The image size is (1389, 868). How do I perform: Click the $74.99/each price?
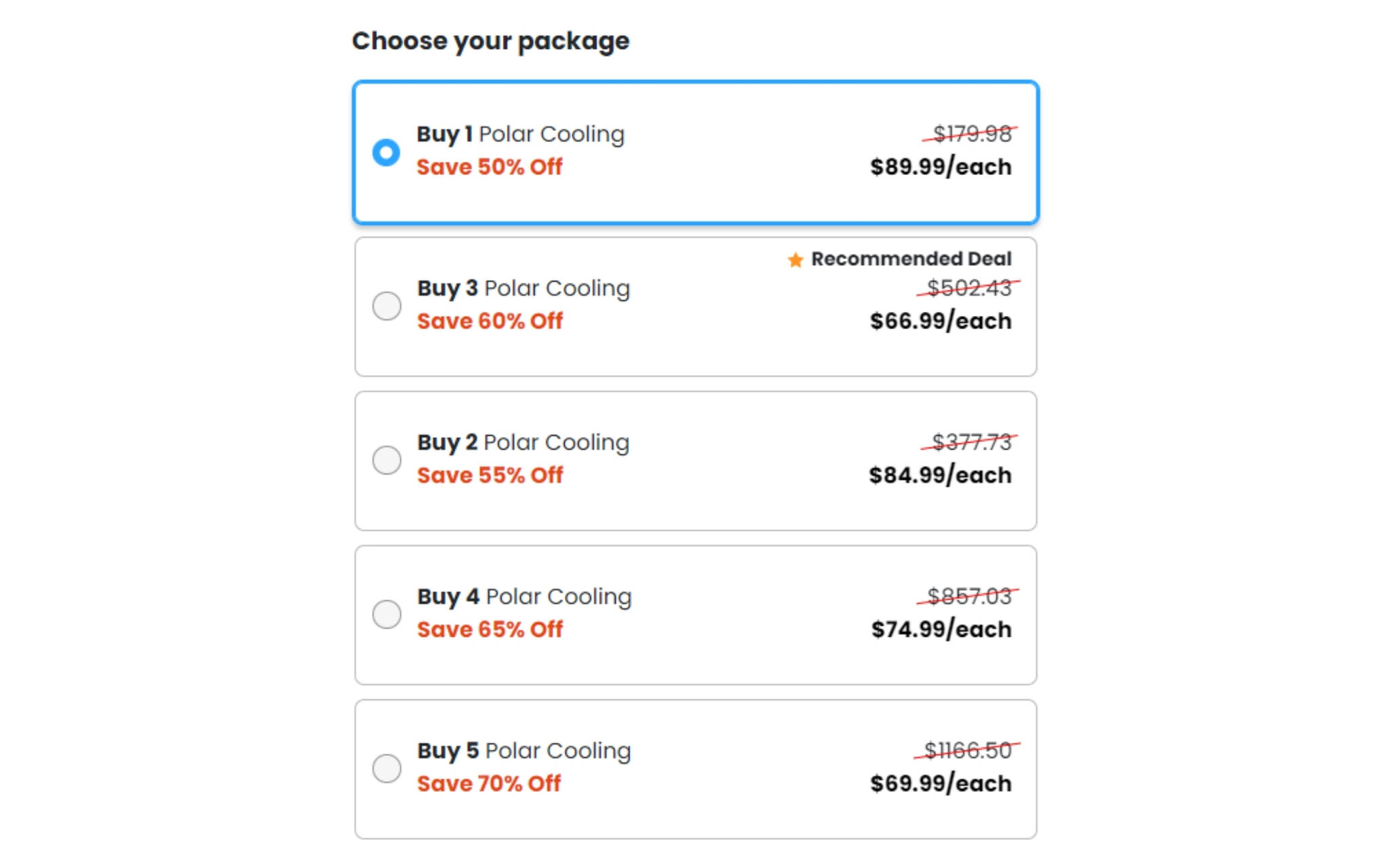click(x=941, y=629)
